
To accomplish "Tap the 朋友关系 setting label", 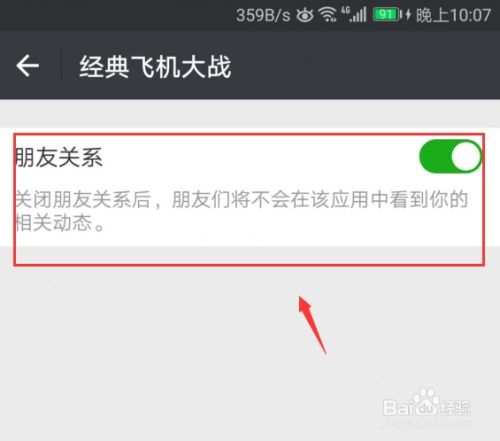I will pyautogui.click(x=59, y=157).
